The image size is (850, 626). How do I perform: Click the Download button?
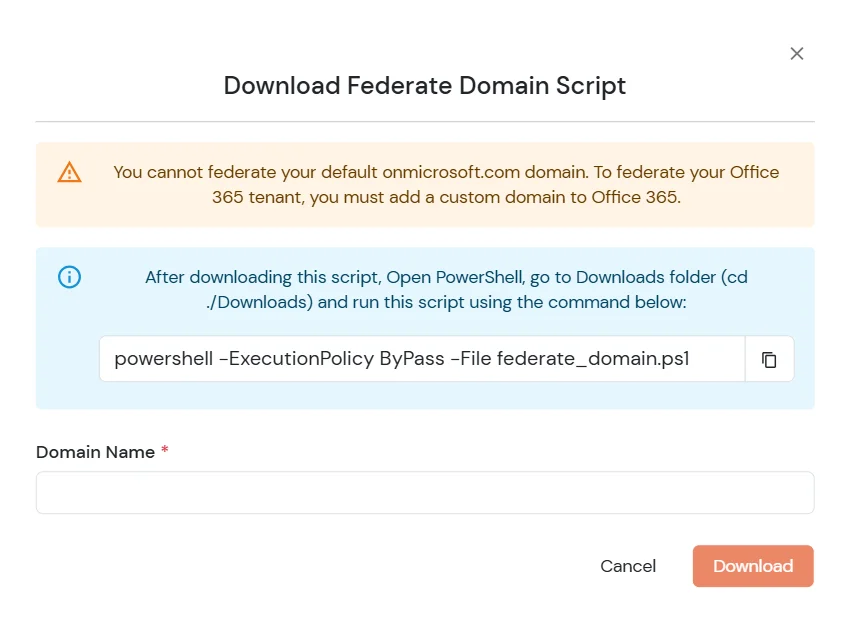click(752, 565)
